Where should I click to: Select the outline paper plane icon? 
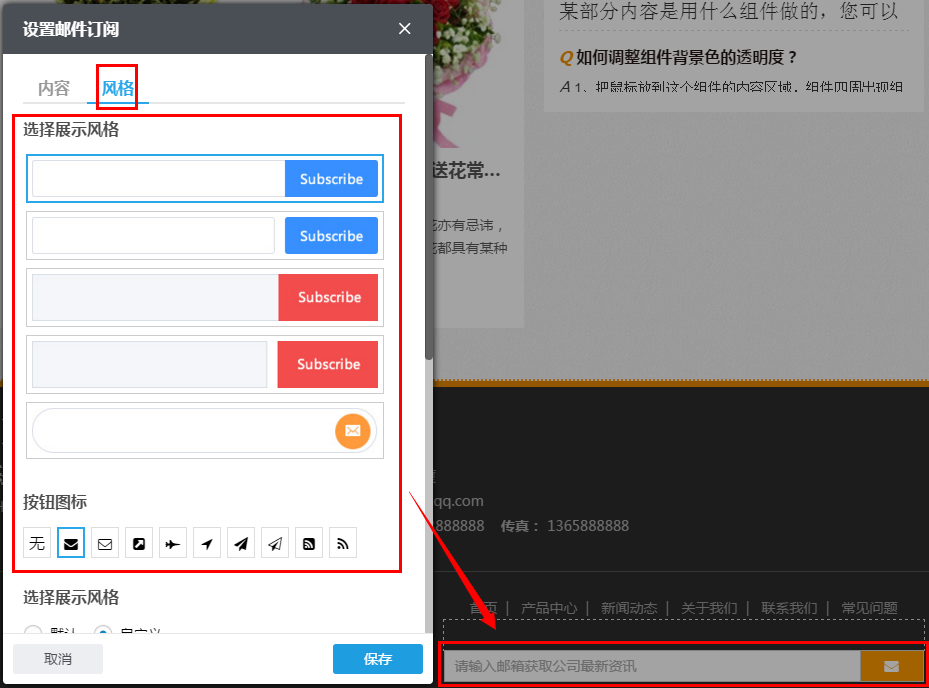tap(274, 542)
